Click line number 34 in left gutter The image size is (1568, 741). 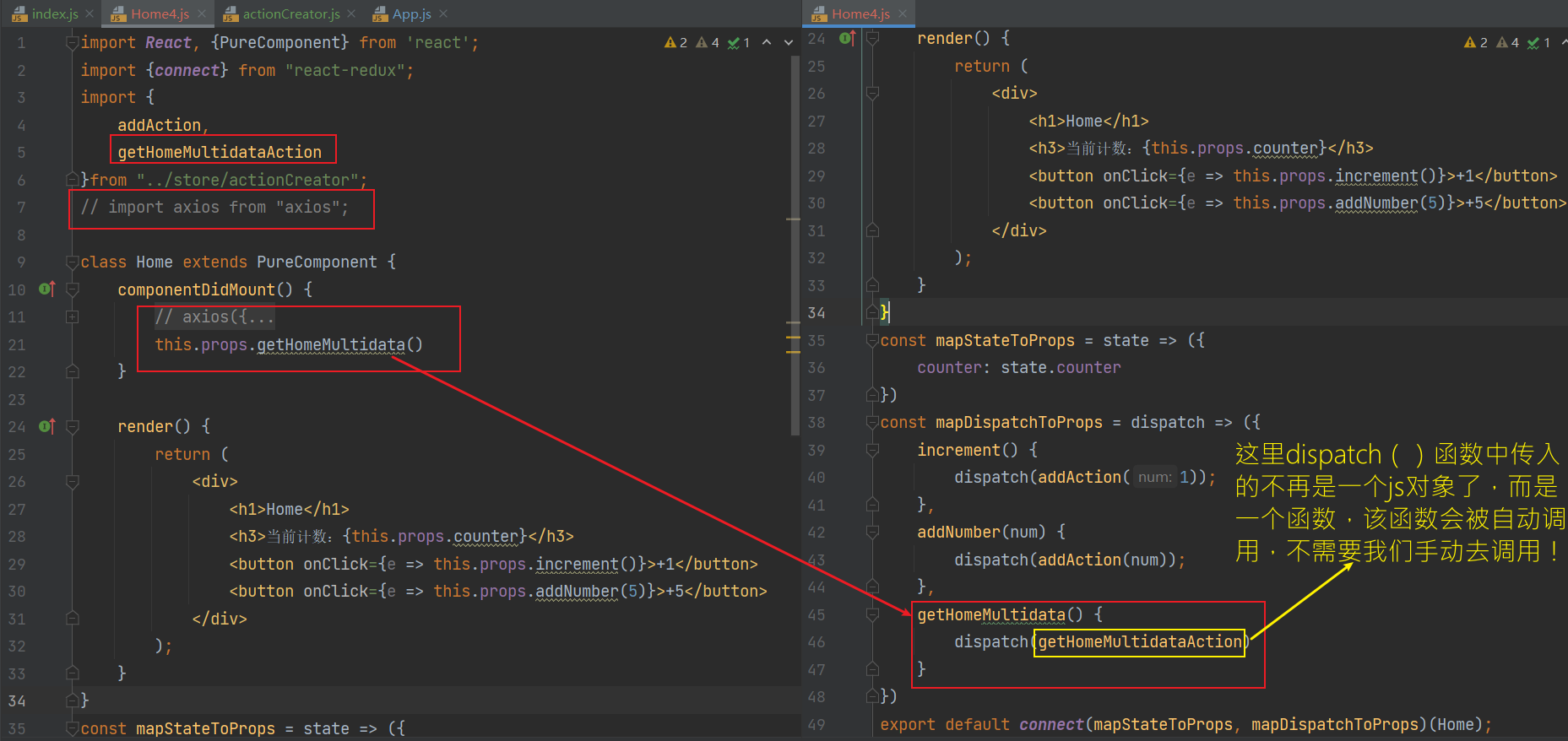[17, 700]
